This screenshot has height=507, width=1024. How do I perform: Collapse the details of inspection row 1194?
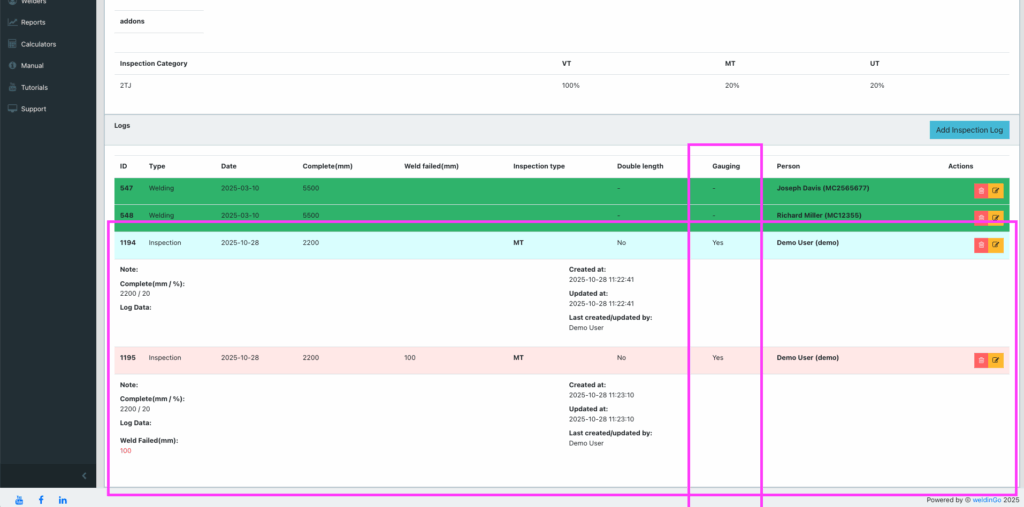[400, 243]
